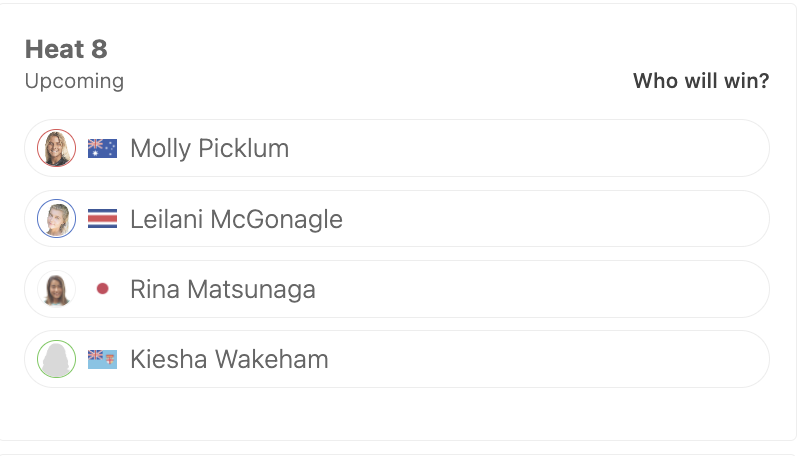810x456 pixels.
Task: Click the Rina Matsunaga name text
Action: (223, 289)
